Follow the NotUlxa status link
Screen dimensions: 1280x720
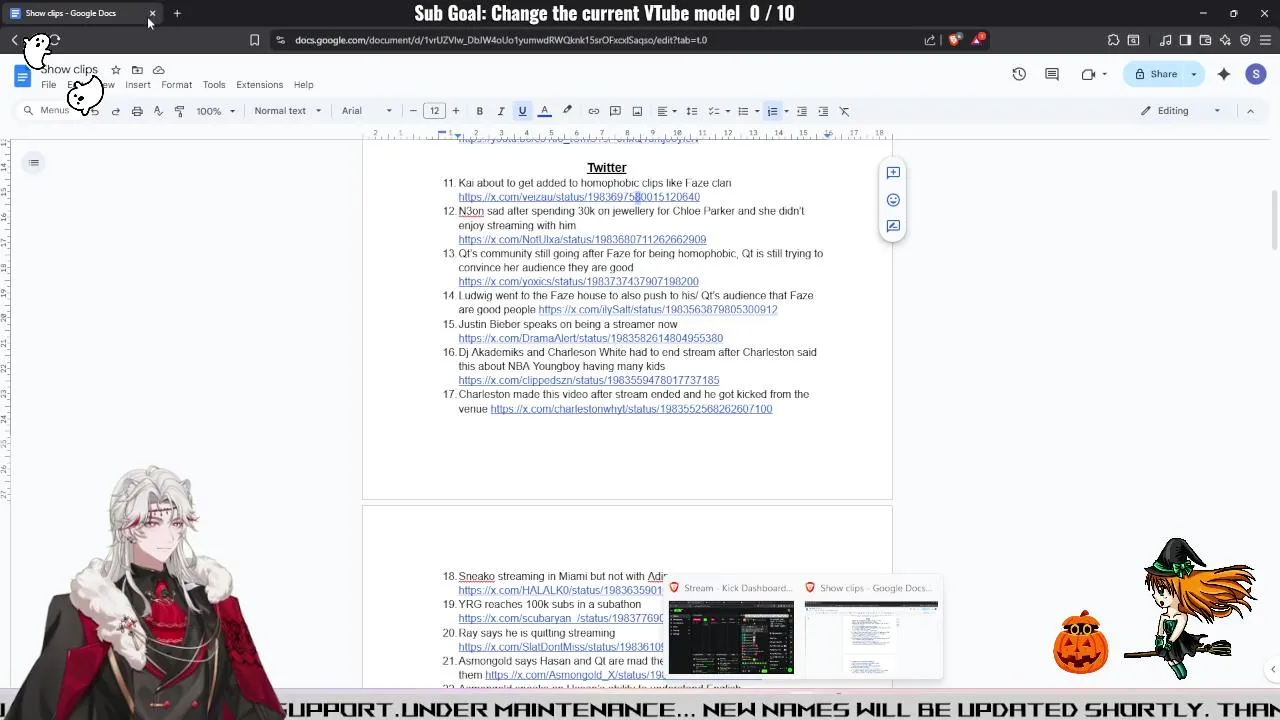point(582,240)
